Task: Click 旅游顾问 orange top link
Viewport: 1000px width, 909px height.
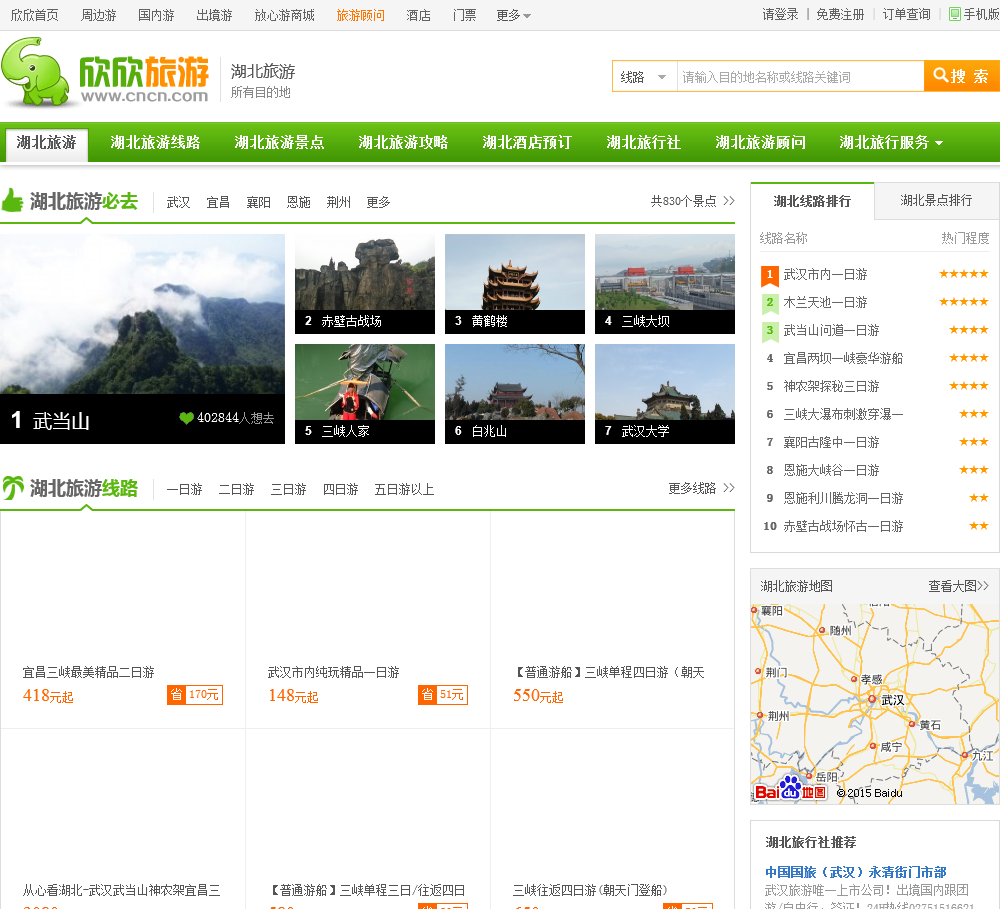Action: coord(360,15)
